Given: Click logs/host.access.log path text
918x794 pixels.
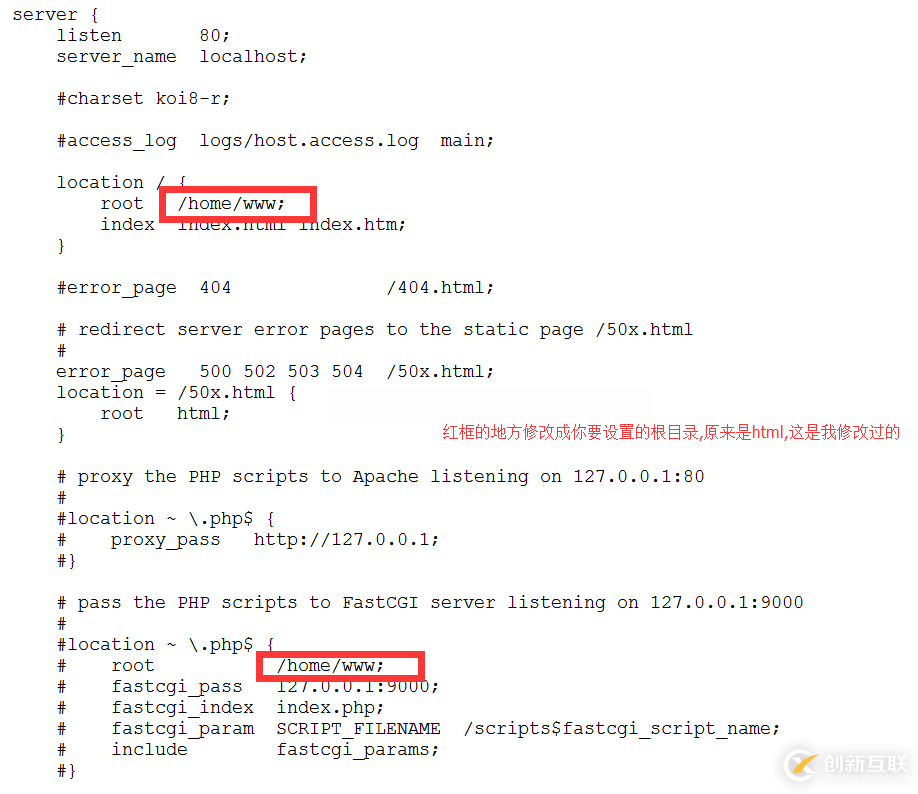Looking at the screenshot, I should coord(309,141).
